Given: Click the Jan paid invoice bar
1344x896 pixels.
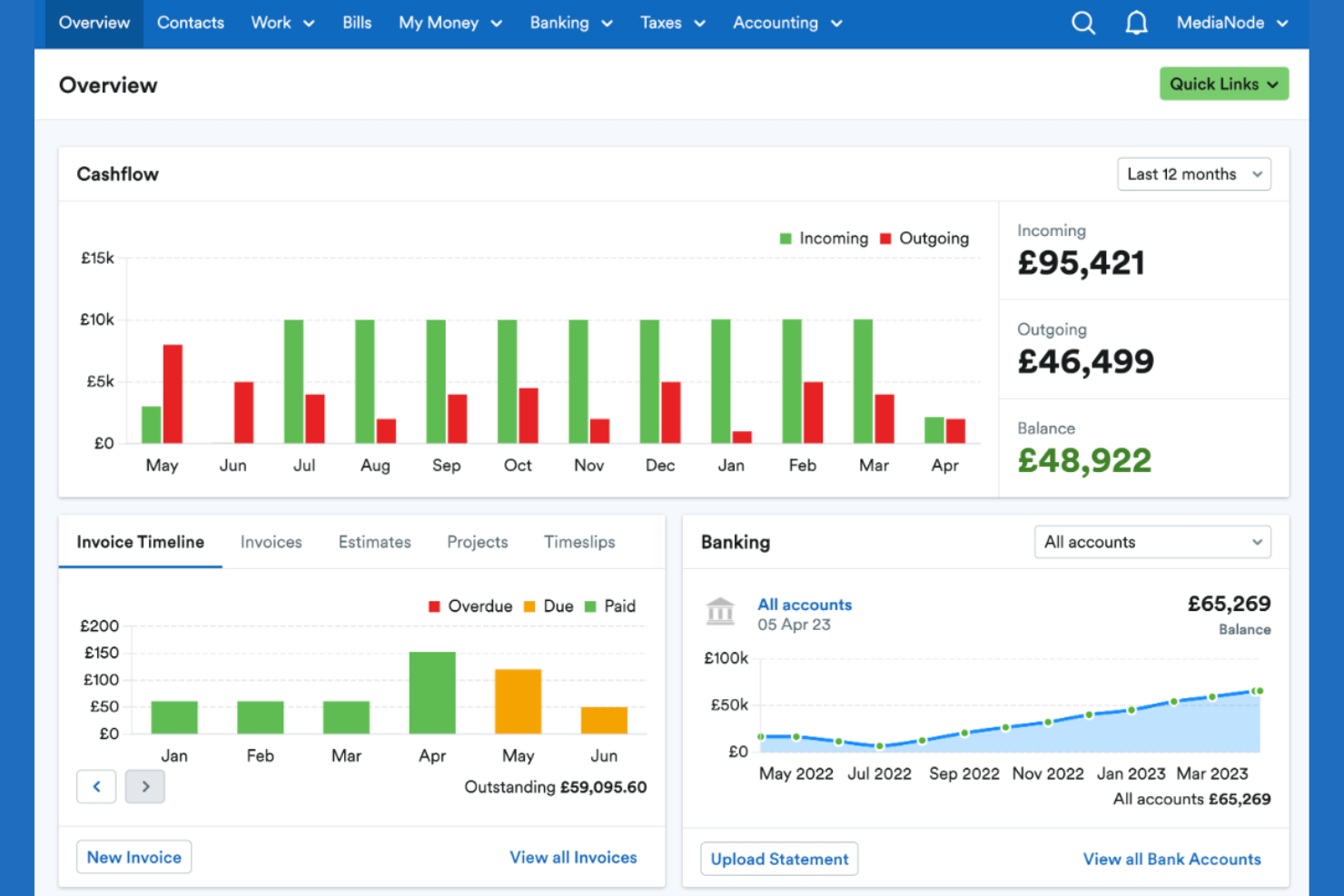Looking at the screenshot, I should pyautogui.click(x=174, y=717).
